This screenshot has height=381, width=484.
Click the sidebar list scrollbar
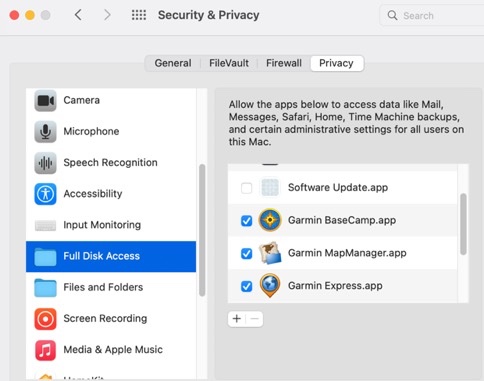[x=202, y=230]
